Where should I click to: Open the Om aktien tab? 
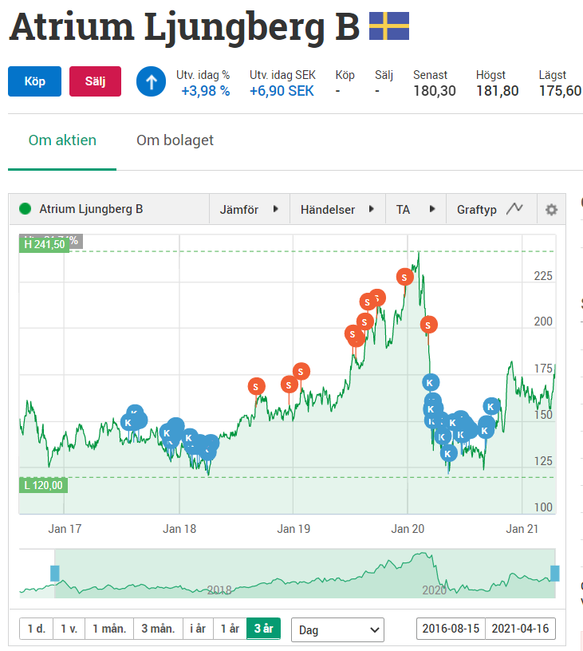[62, 140]
